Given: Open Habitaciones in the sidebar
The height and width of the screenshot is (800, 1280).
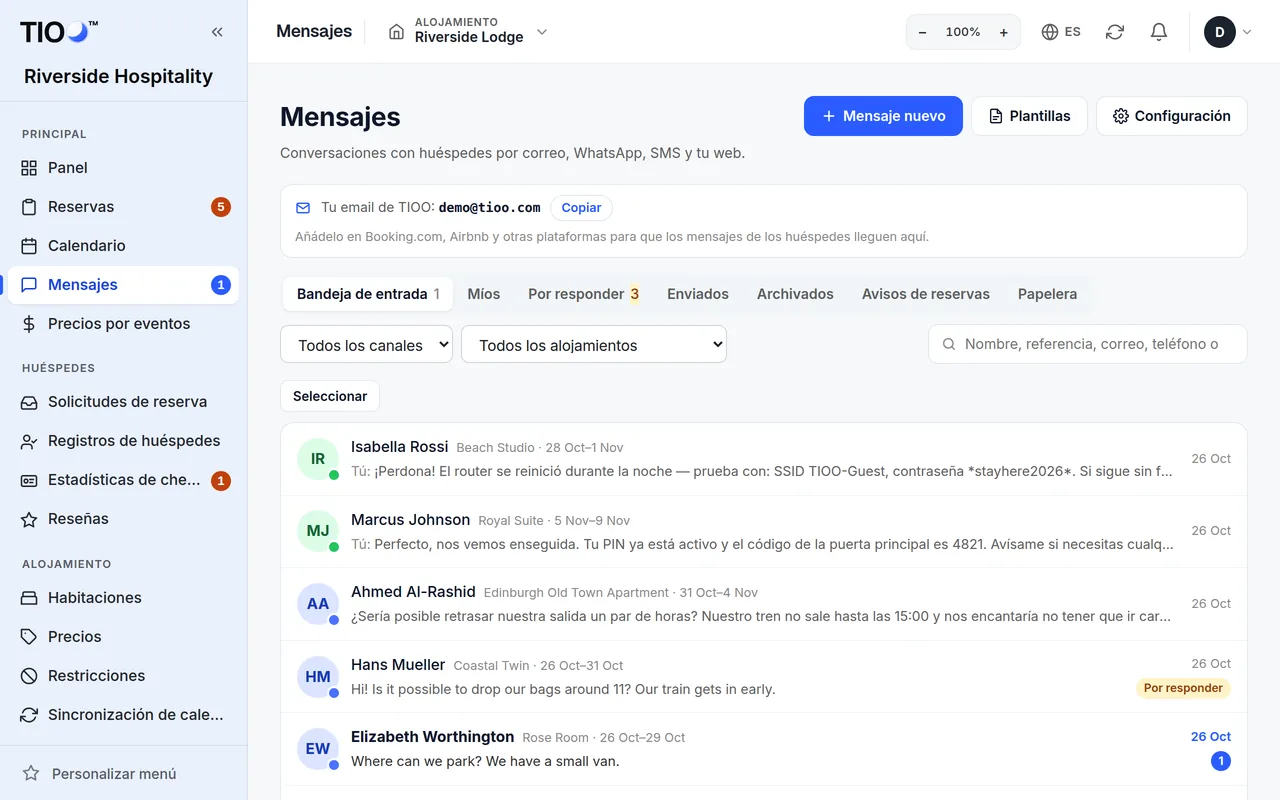Looking at the screenshot, I should (123, 598).
